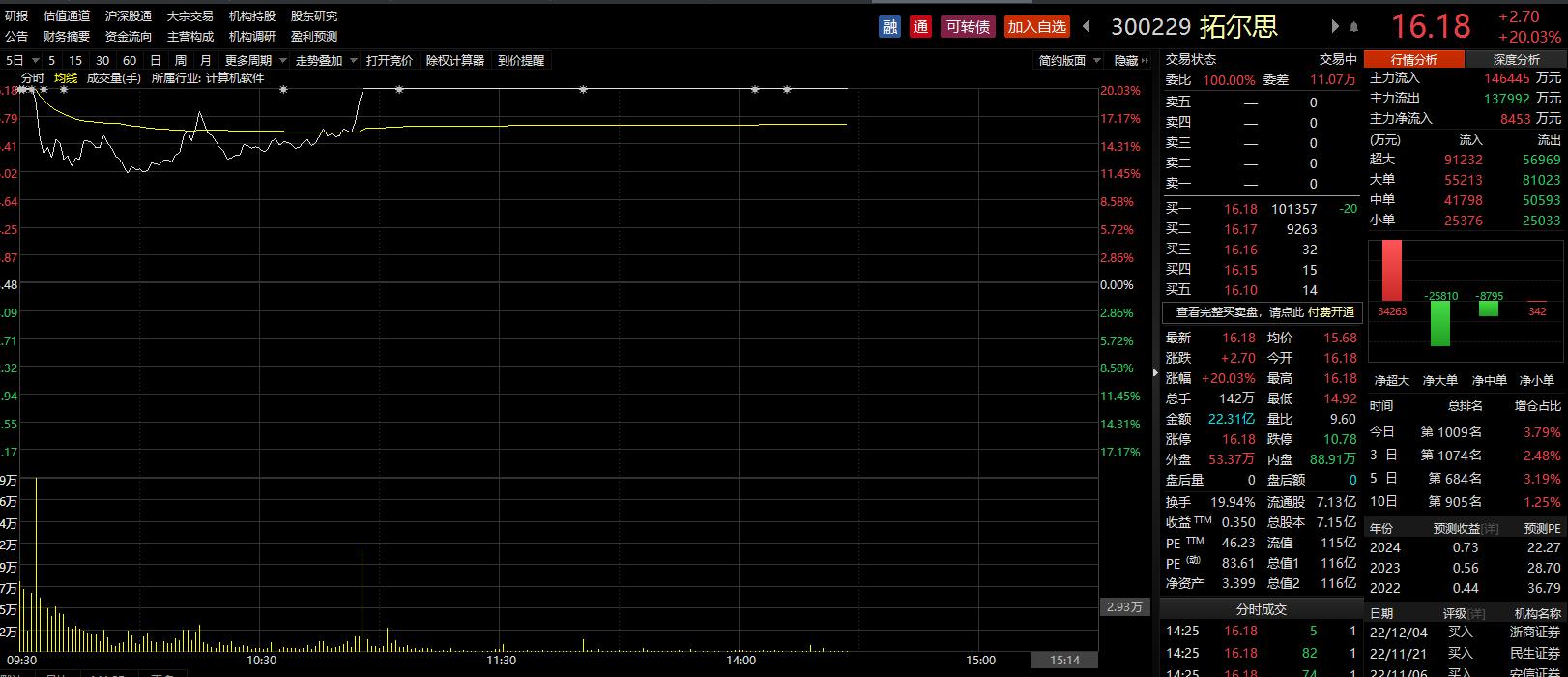Viewport: 1568px width, 677px height.
Task: Click the blue 融 margin-trading badge
Action: pos(889,27)
